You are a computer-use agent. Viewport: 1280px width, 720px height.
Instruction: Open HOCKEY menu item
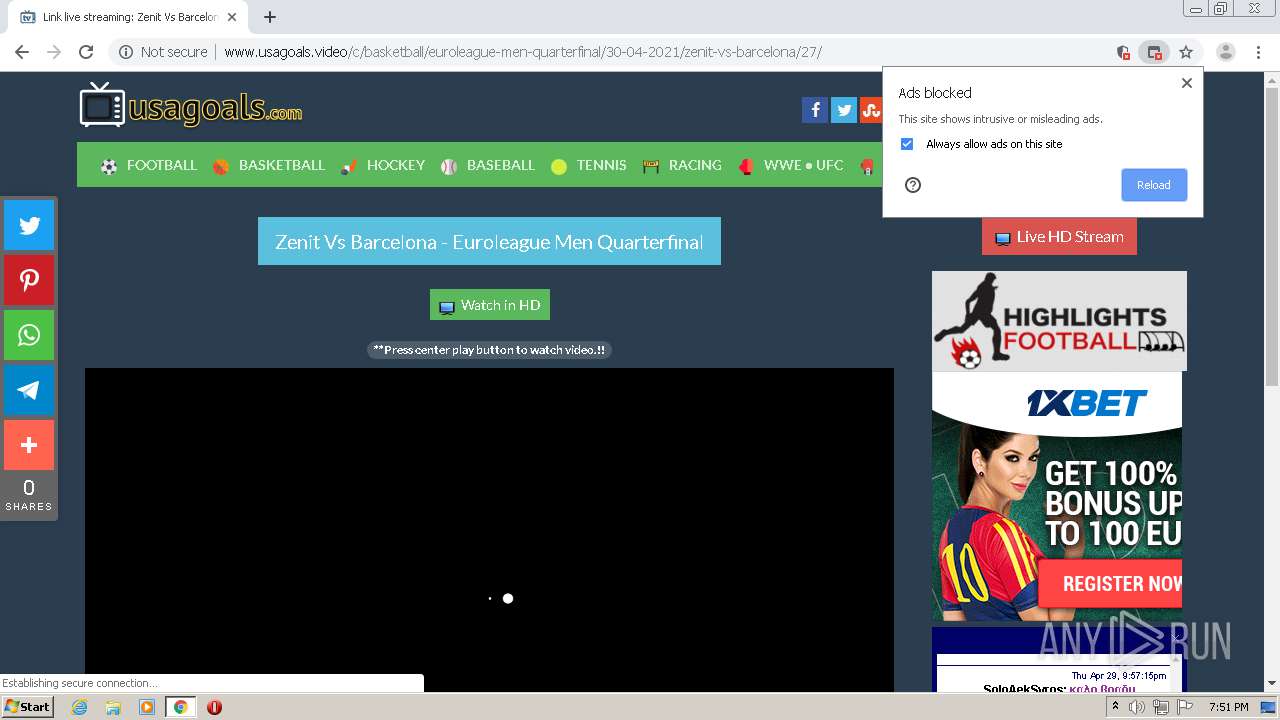click(383, 165)
